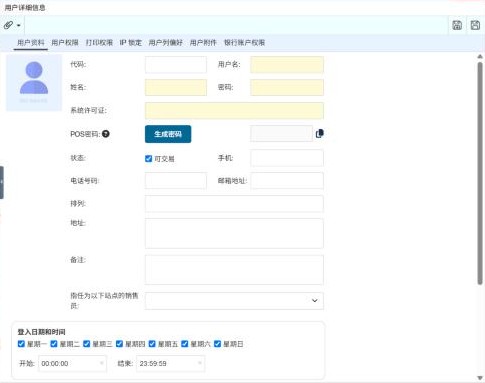Go to the 打印权限 tab
This screenshot has width=485, height=383.
pyautogui.click(x=99, y=43)
